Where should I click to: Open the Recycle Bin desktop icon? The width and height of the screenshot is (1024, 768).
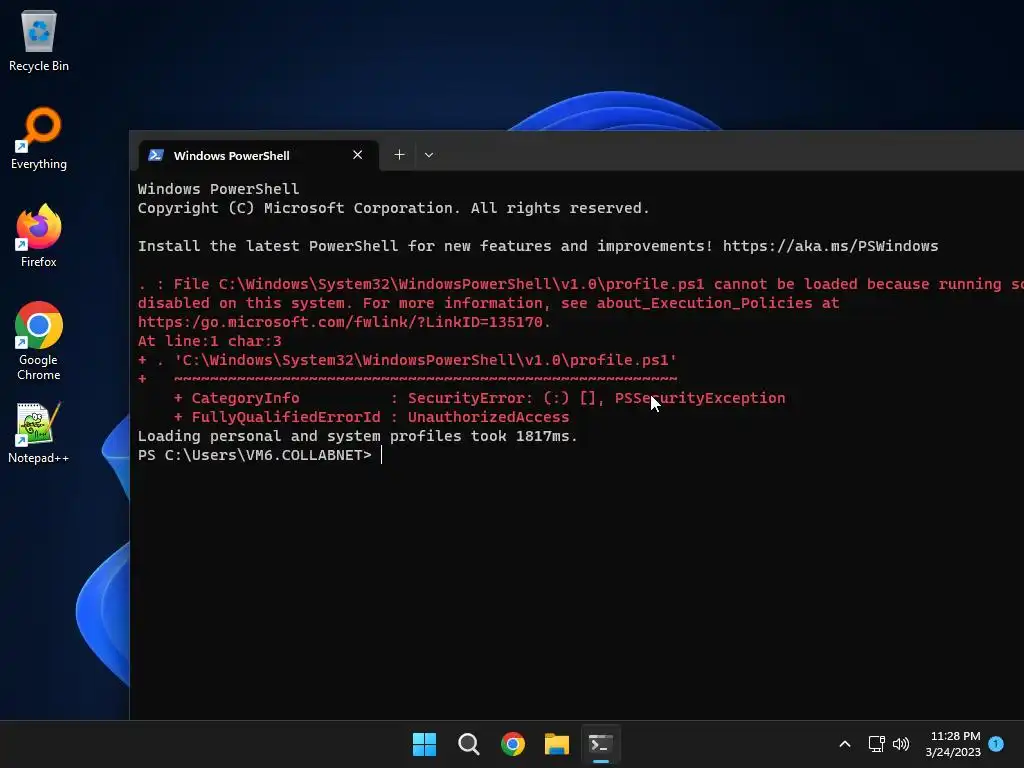click(x=39, y=40)
